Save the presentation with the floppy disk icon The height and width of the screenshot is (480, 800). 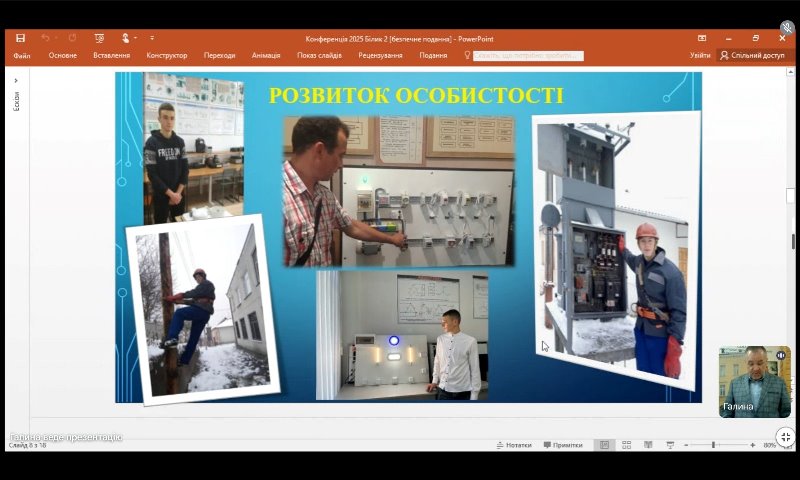pos(20,38)
